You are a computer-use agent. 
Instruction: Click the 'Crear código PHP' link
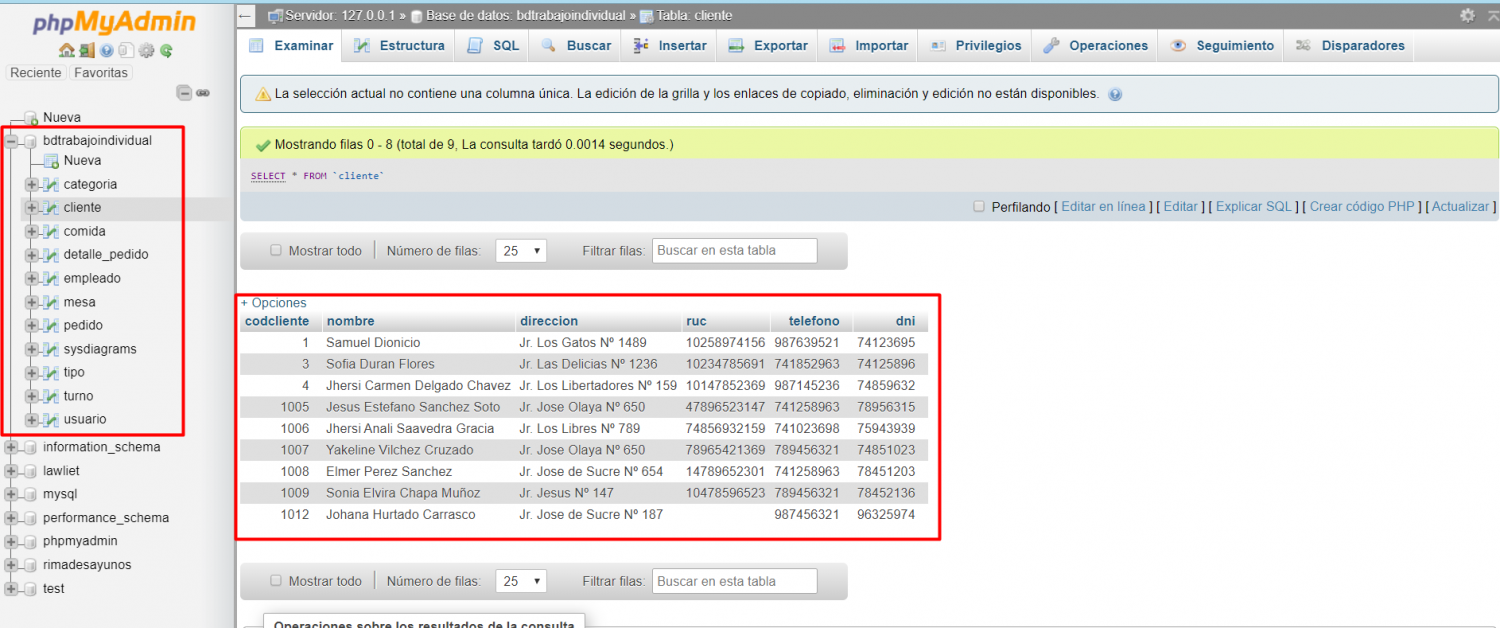point(1362,207)
